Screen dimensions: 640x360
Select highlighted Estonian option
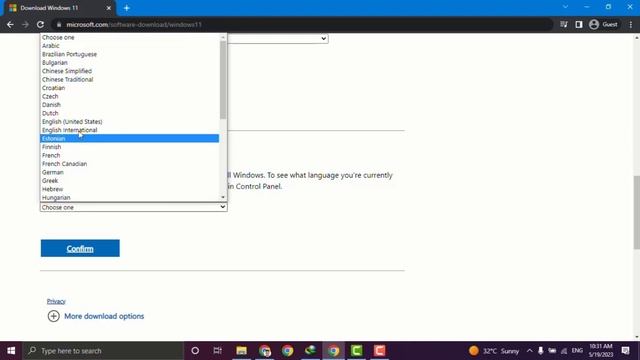[x=129, y=138]
